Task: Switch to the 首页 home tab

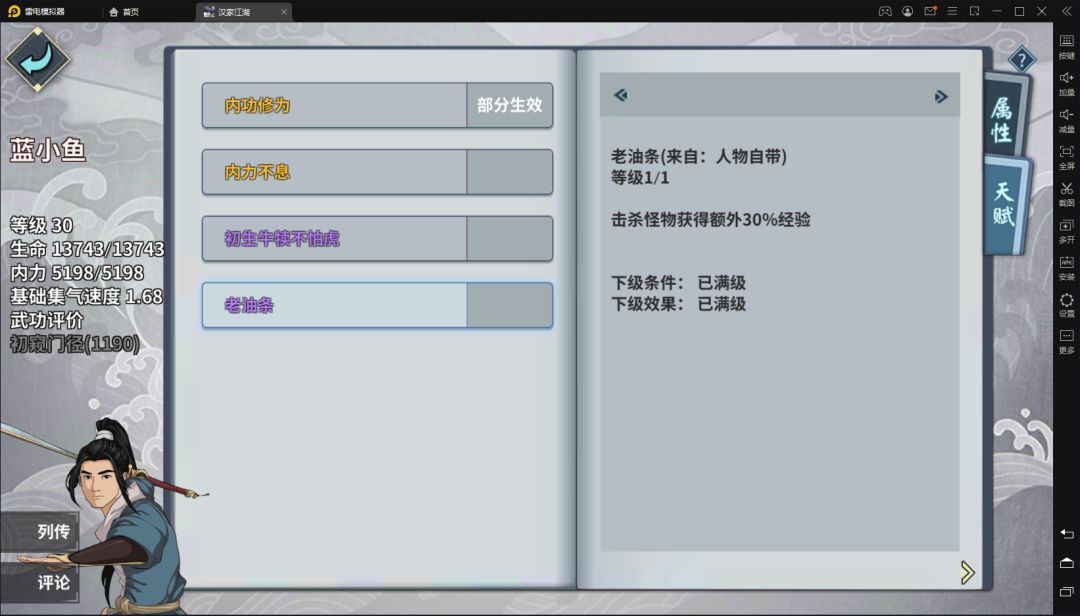Action: pos(124,12)
